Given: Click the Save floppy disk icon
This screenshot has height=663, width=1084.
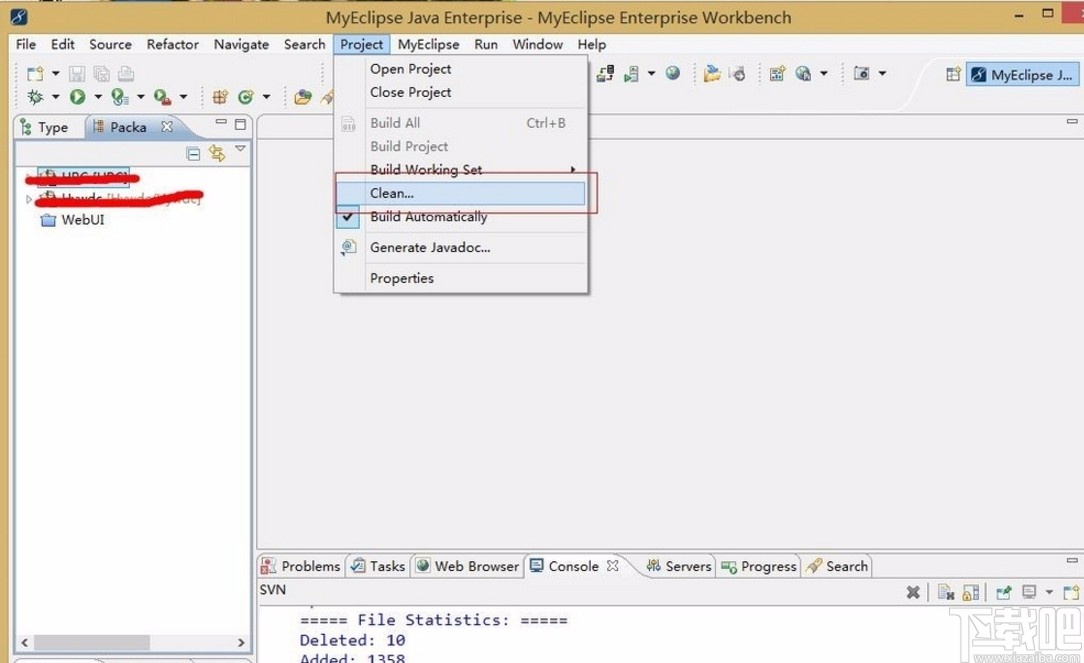Looking at the screenshot, I should (77, 73).
